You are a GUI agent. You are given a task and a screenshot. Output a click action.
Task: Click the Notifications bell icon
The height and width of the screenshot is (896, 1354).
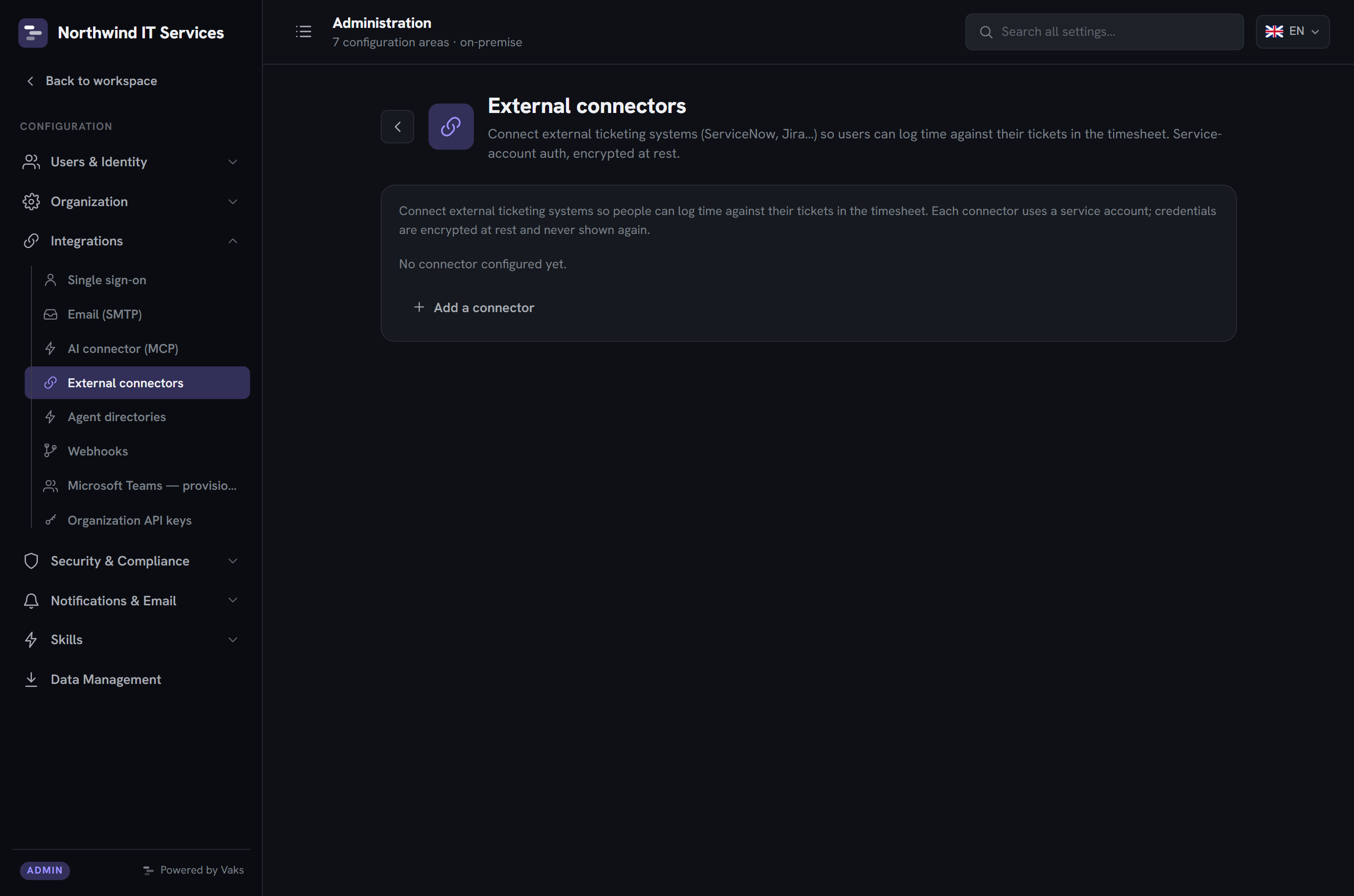[31, 601]
